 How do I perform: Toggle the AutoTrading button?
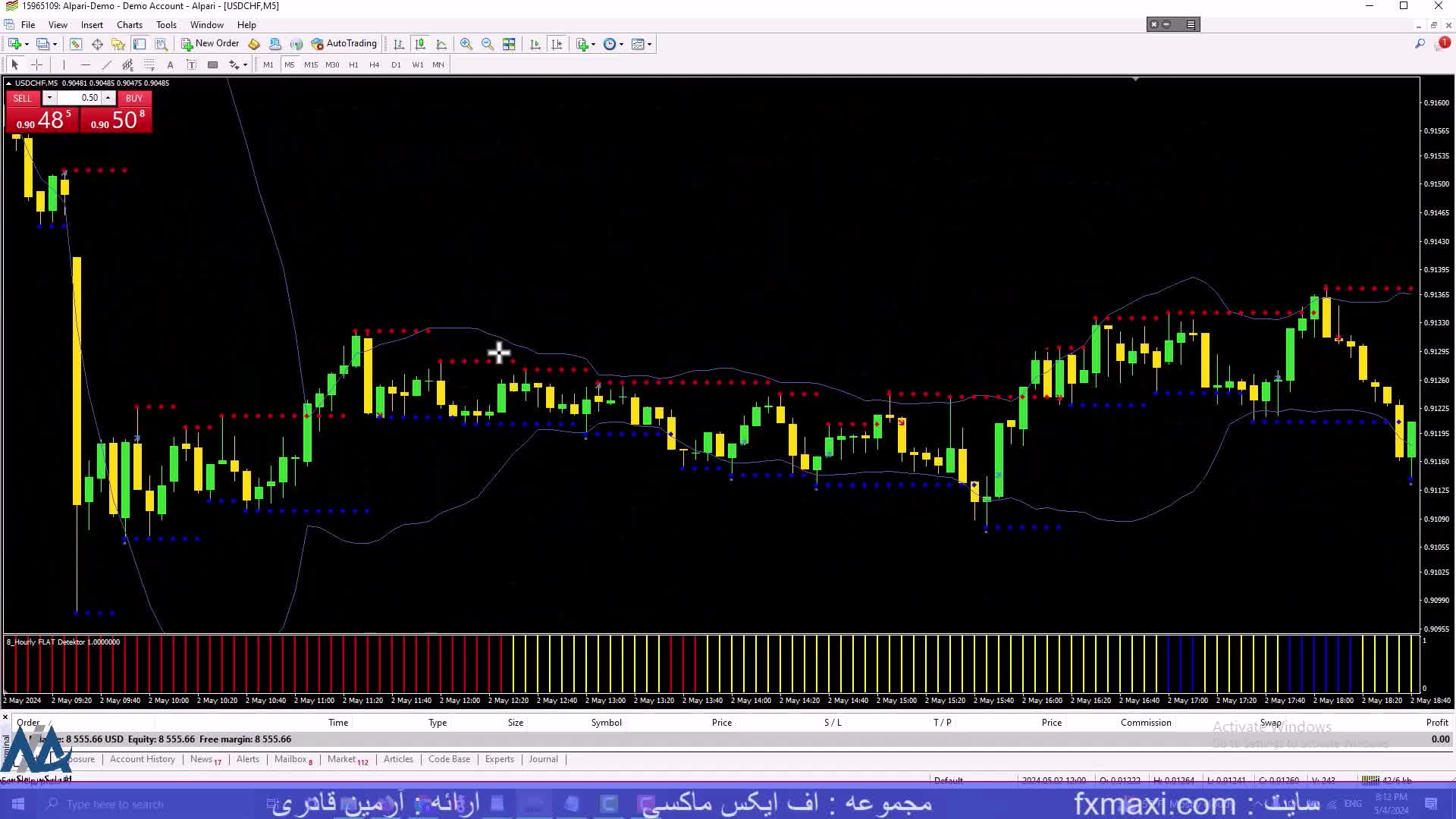[x=344, y=44]
